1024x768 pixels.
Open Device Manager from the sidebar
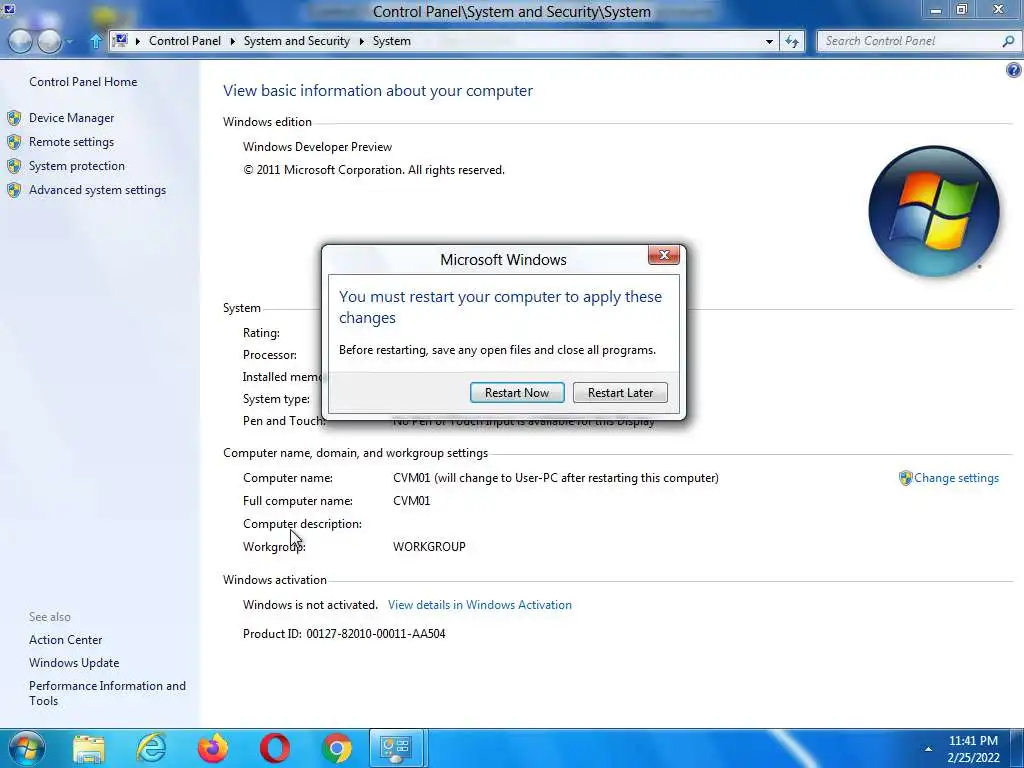71,118
